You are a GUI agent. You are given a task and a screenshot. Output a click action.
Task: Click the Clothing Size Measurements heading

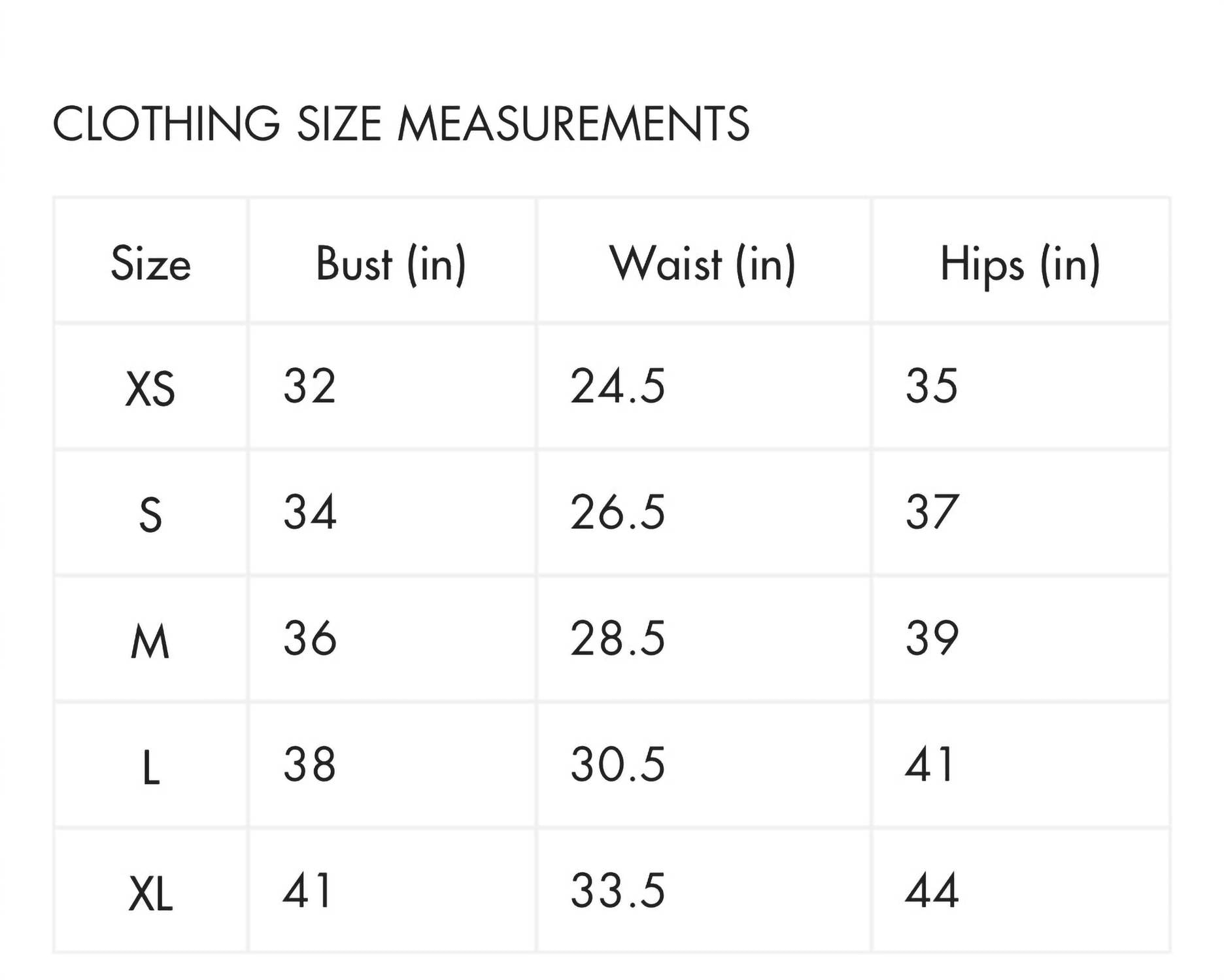pos(401,124)
